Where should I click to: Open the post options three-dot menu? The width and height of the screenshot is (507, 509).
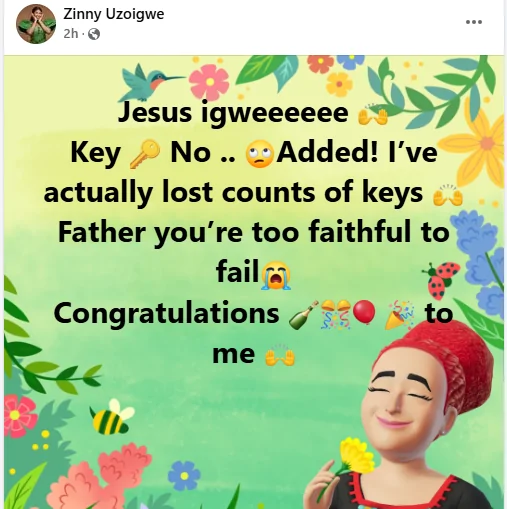click(474, 22)
